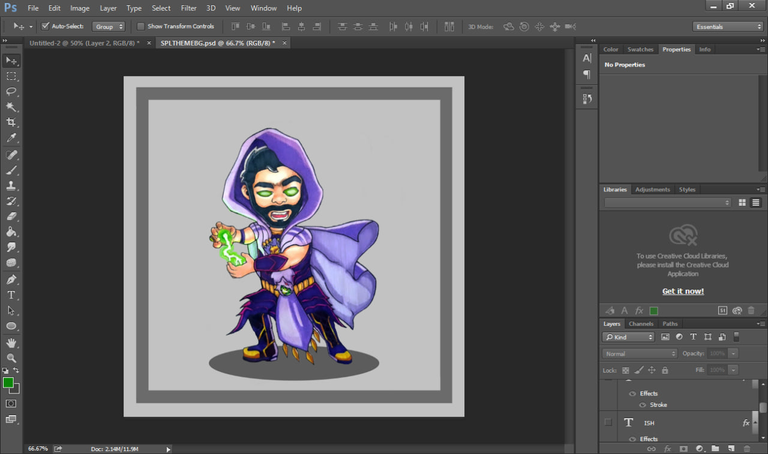The width and height of the screenshot is (768, 454).
Task: Create new fill or adjustment layer
Action: 699,449
